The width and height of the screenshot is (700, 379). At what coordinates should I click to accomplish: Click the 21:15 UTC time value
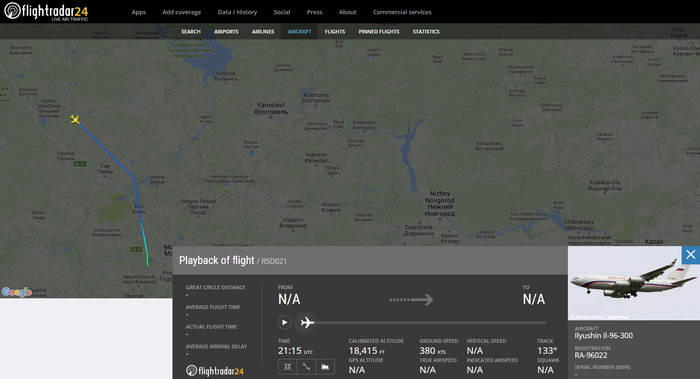(x=296, y=351)
